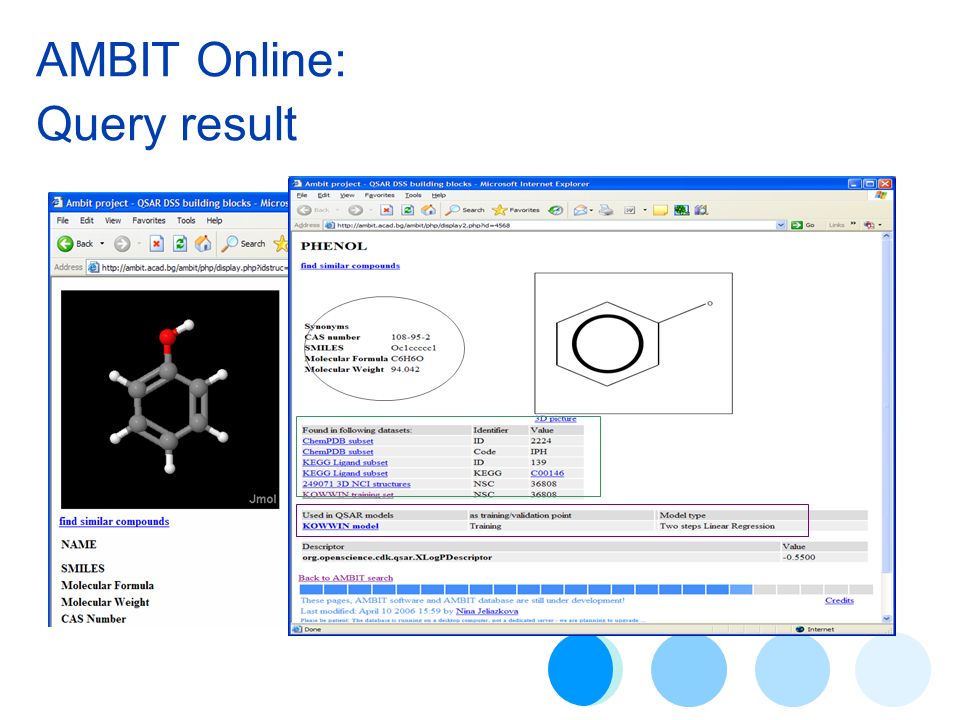
Task: Open Edit button dropdown arrow
Action: pos(644,210)
